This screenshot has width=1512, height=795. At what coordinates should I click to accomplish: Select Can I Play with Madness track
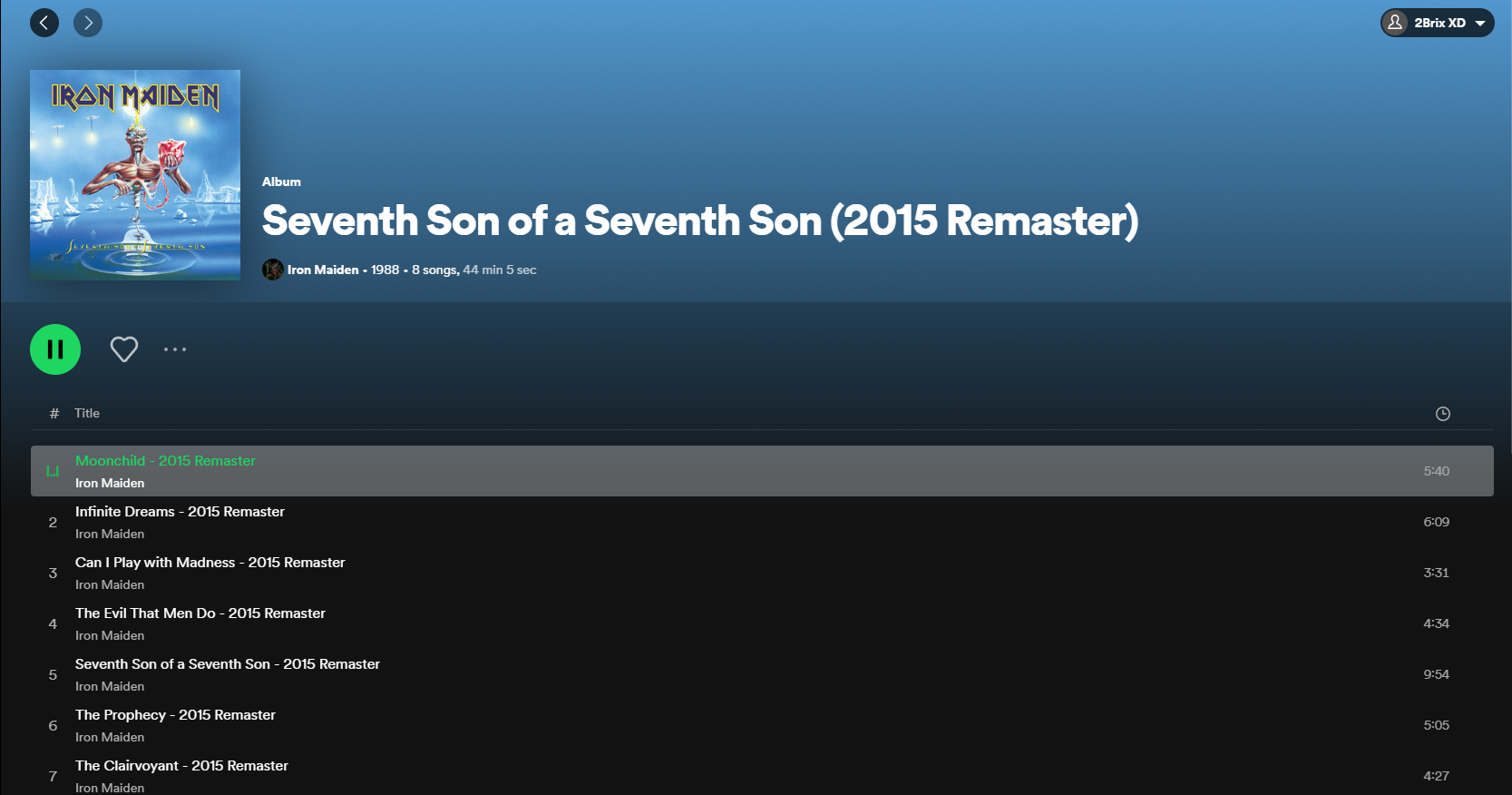point(210,563)
